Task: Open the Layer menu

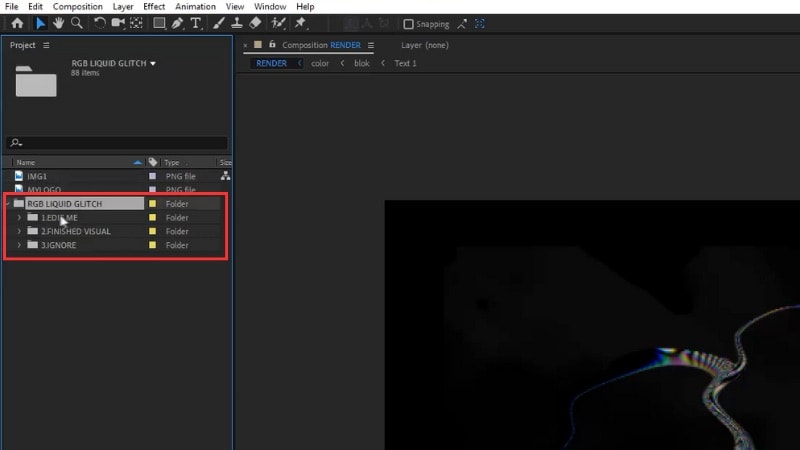Action: click(x=123, y=7)
